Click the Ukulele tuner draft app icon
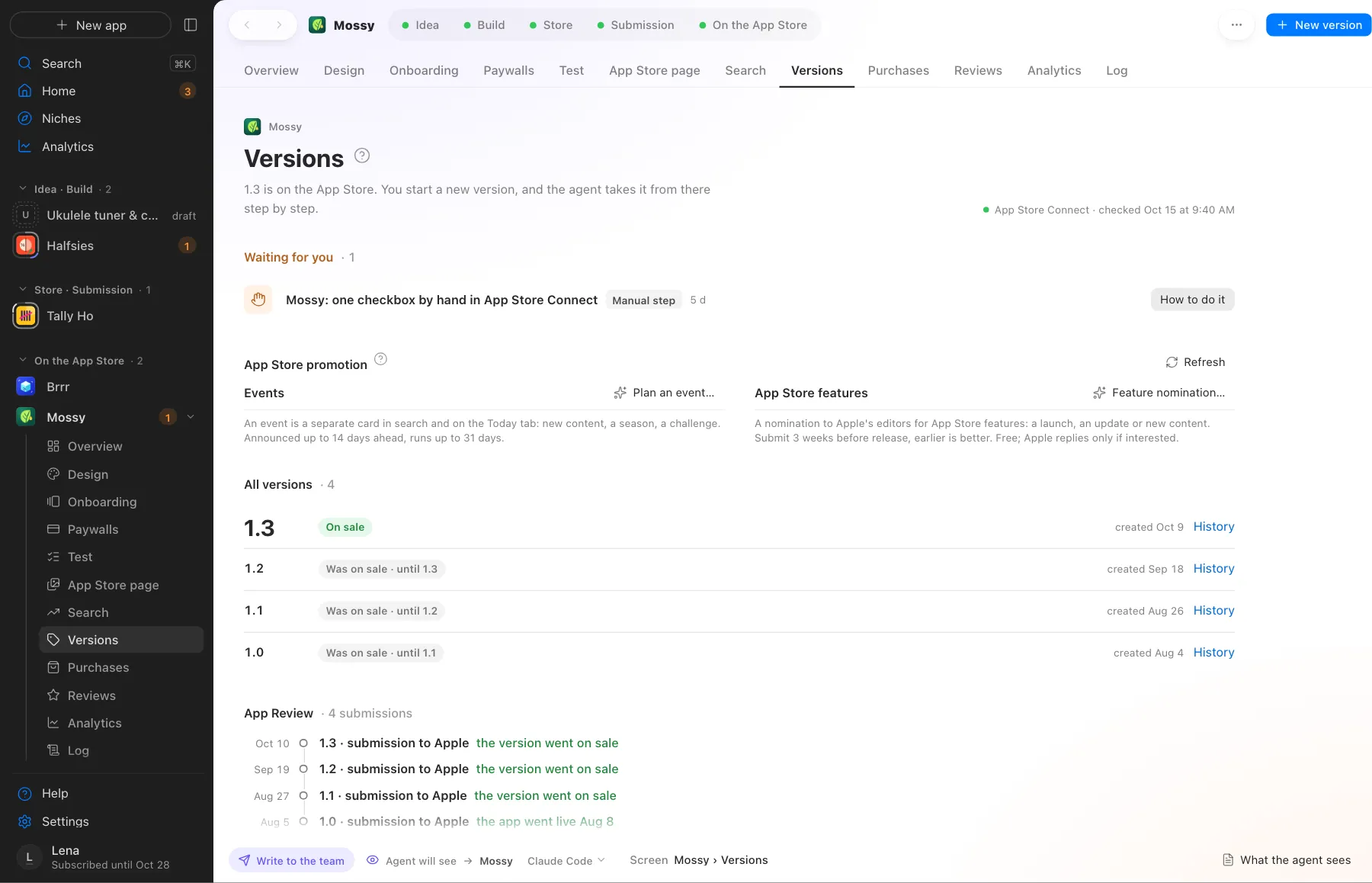1372x883 pixels. tap(25, 215)
